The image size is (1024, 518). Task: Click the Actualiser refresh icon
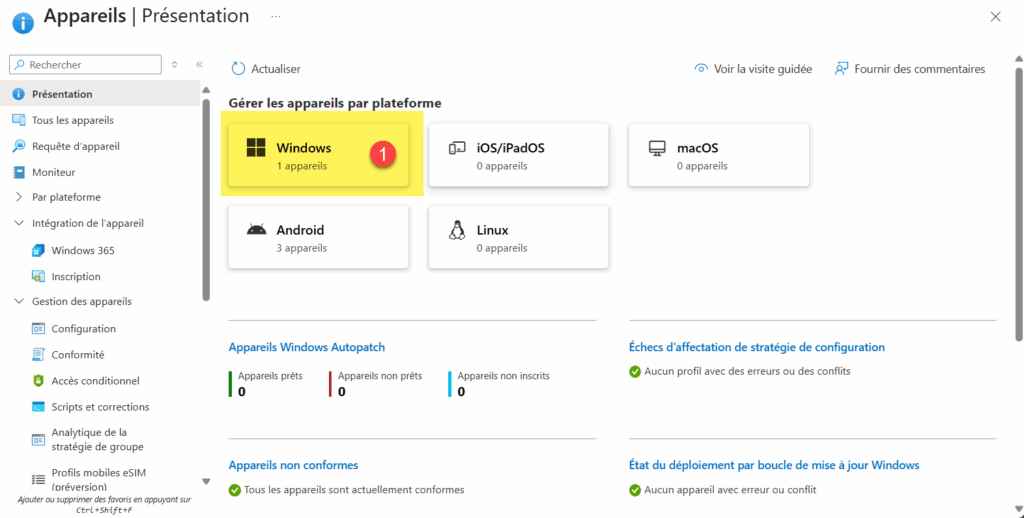click(238, 69)
